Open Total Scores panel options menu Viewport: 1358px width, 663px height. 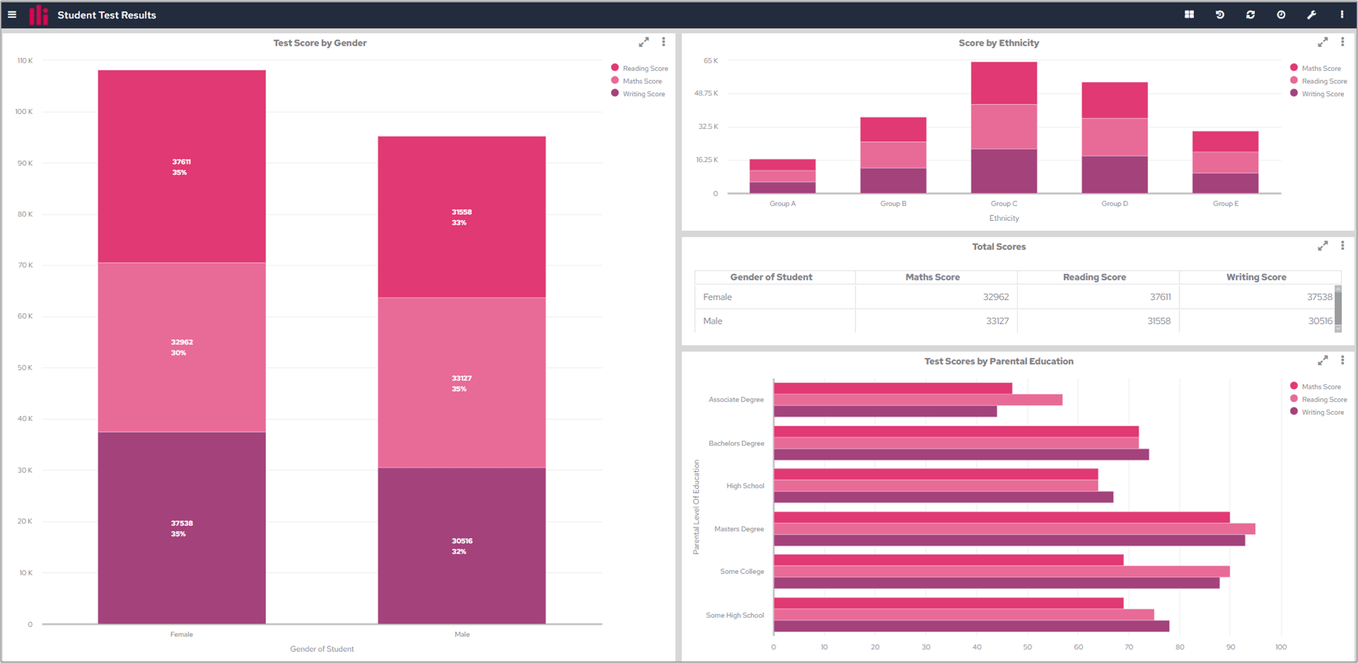[1342, 245]
